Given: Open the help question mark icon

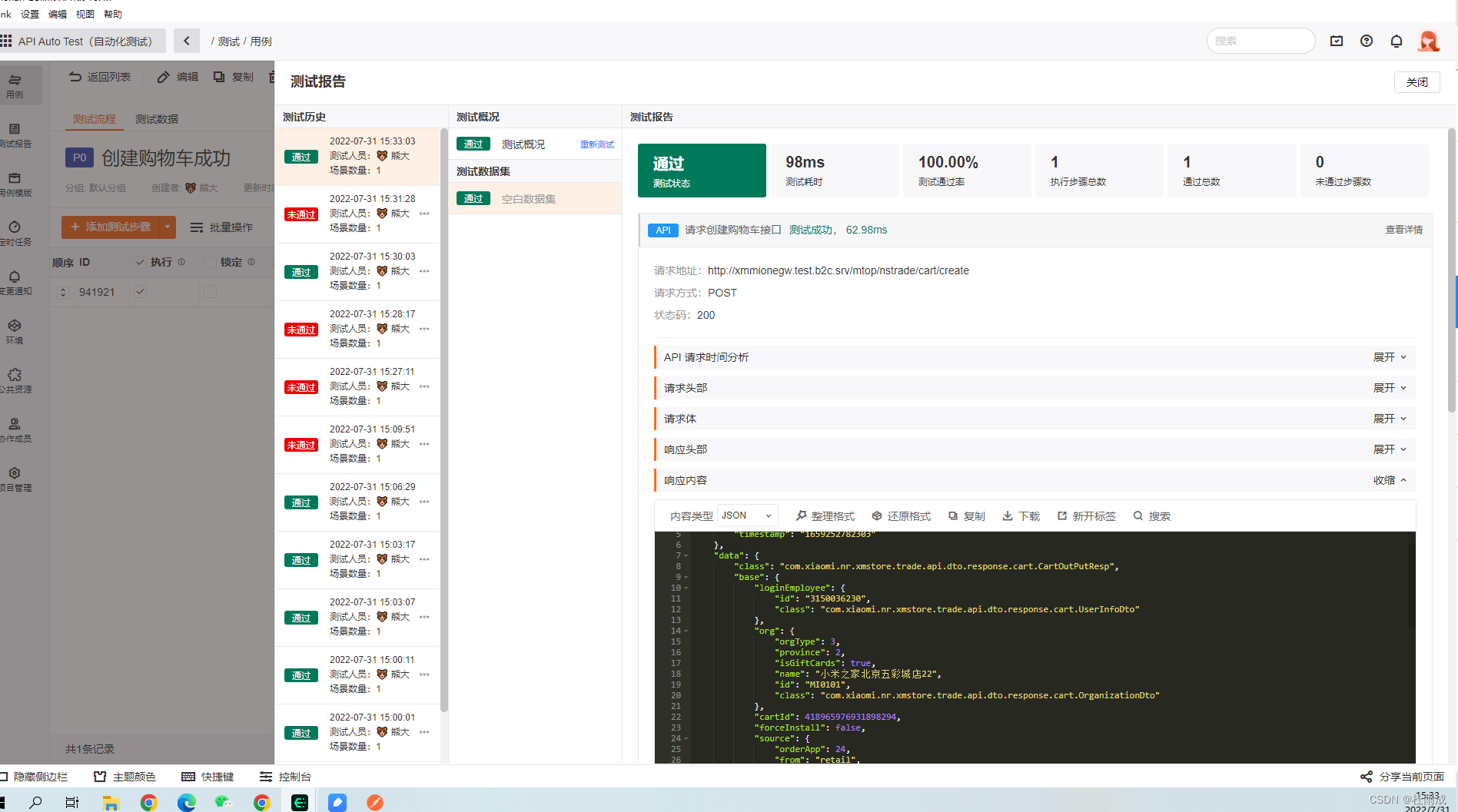Looking at the screenshot, I should click(1367, 41).
